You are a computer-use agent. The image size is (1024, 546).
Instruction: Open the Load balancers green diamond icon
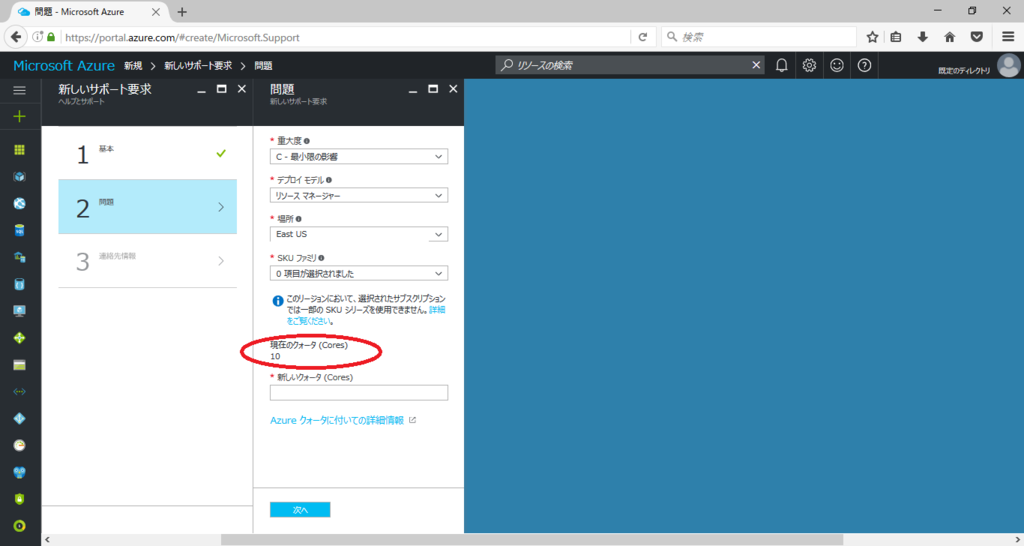point(20,338)
